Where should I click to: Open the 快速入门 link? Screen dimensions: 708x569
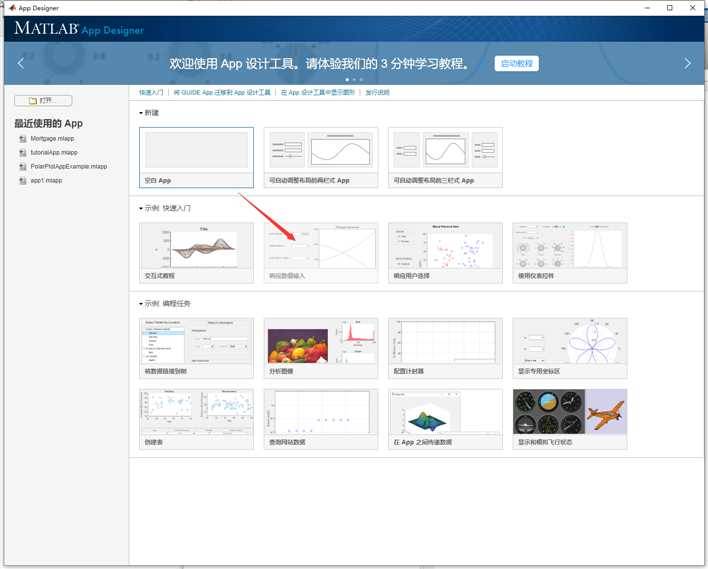151,93
